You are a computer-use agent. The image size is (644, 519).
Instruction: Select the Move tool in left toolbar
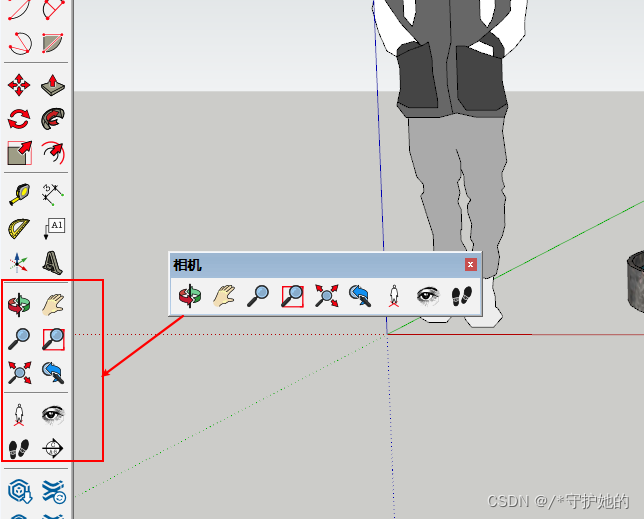pyautogui.click(x=19, y=85)
